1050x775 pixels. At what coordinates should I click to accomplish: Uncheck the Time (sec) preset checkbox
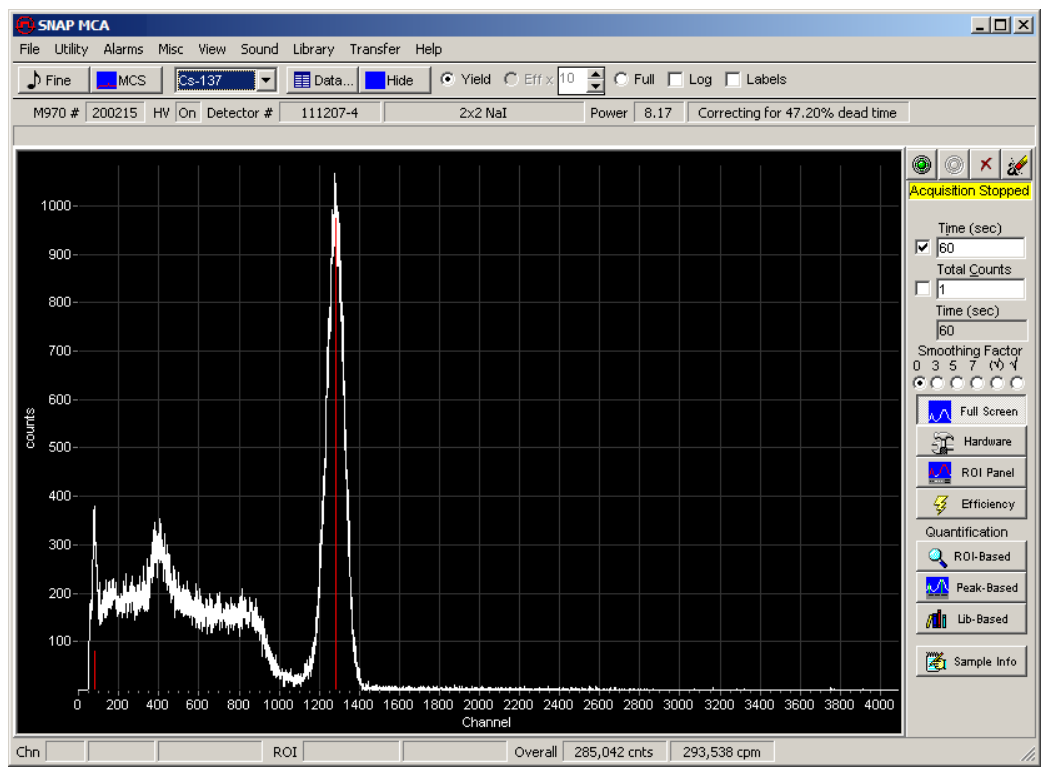(923, 247)
